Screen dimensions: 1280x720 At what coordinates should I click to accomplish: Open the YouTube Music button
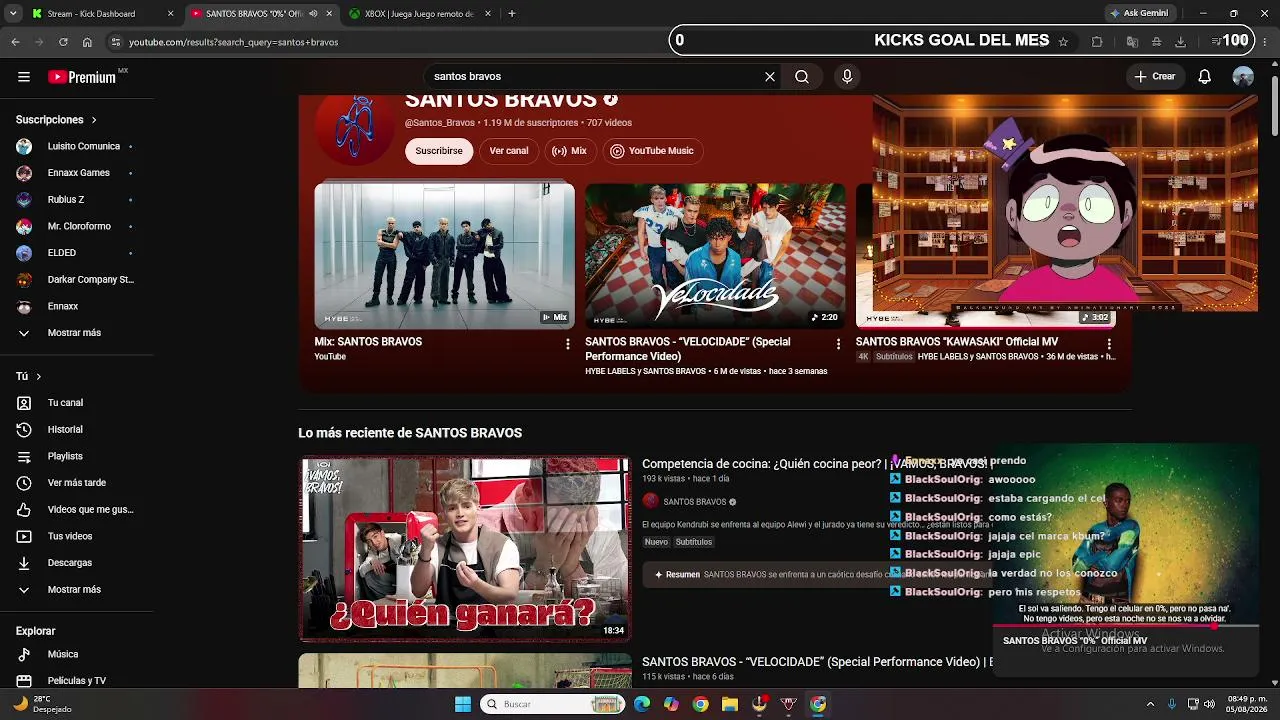click(651, 151)
